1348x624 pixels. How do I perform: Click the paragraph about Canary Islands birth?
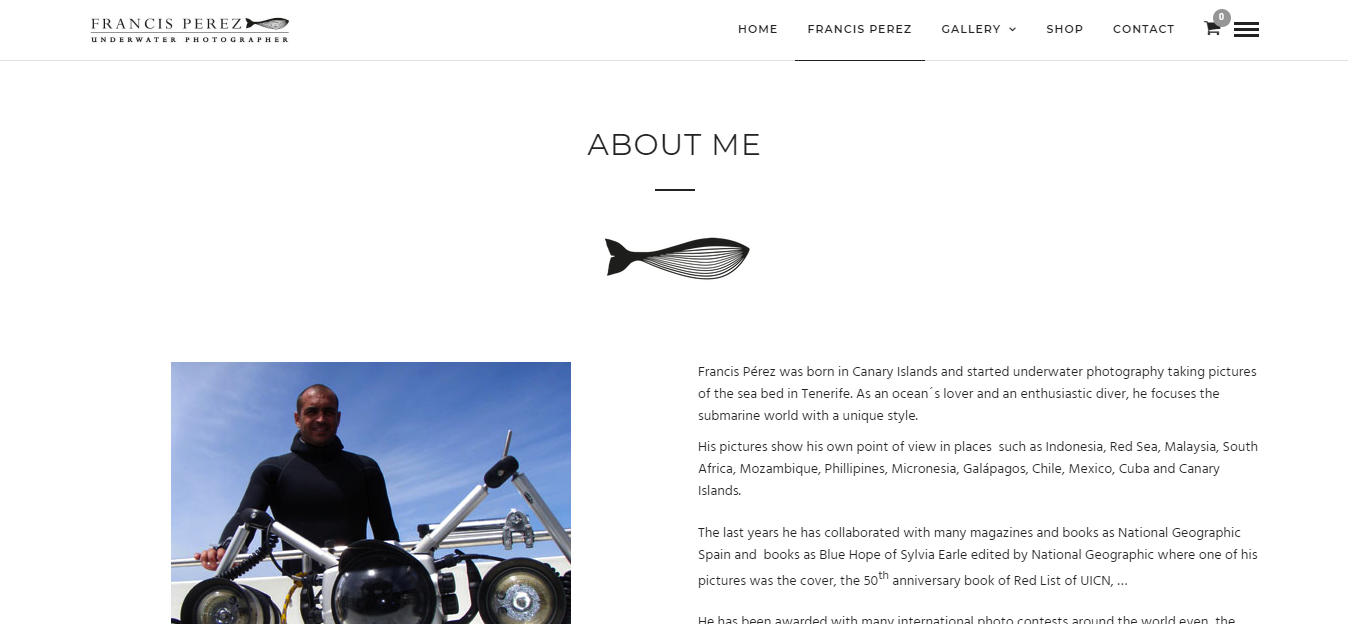coord(977,394)
